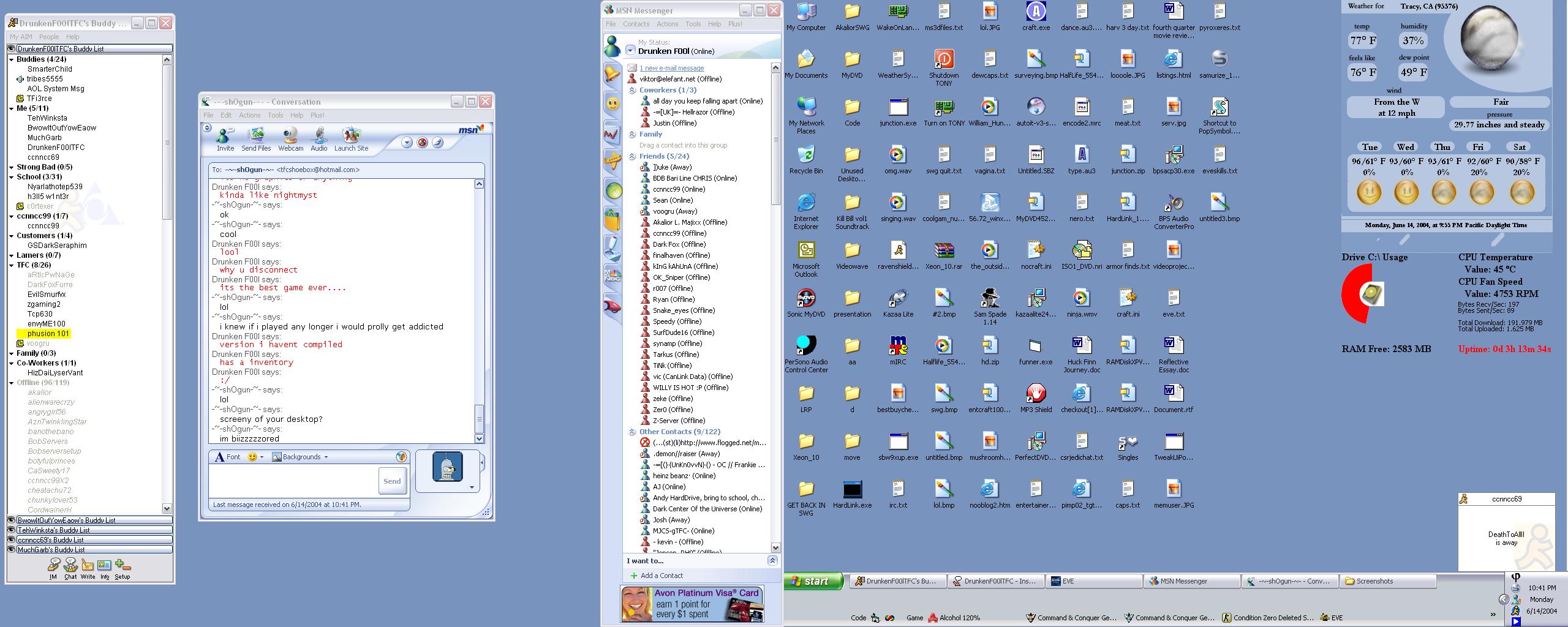Click the handwriting pen icon in conversation
The image size is (1568, 627).
click(x=437, y=143)
